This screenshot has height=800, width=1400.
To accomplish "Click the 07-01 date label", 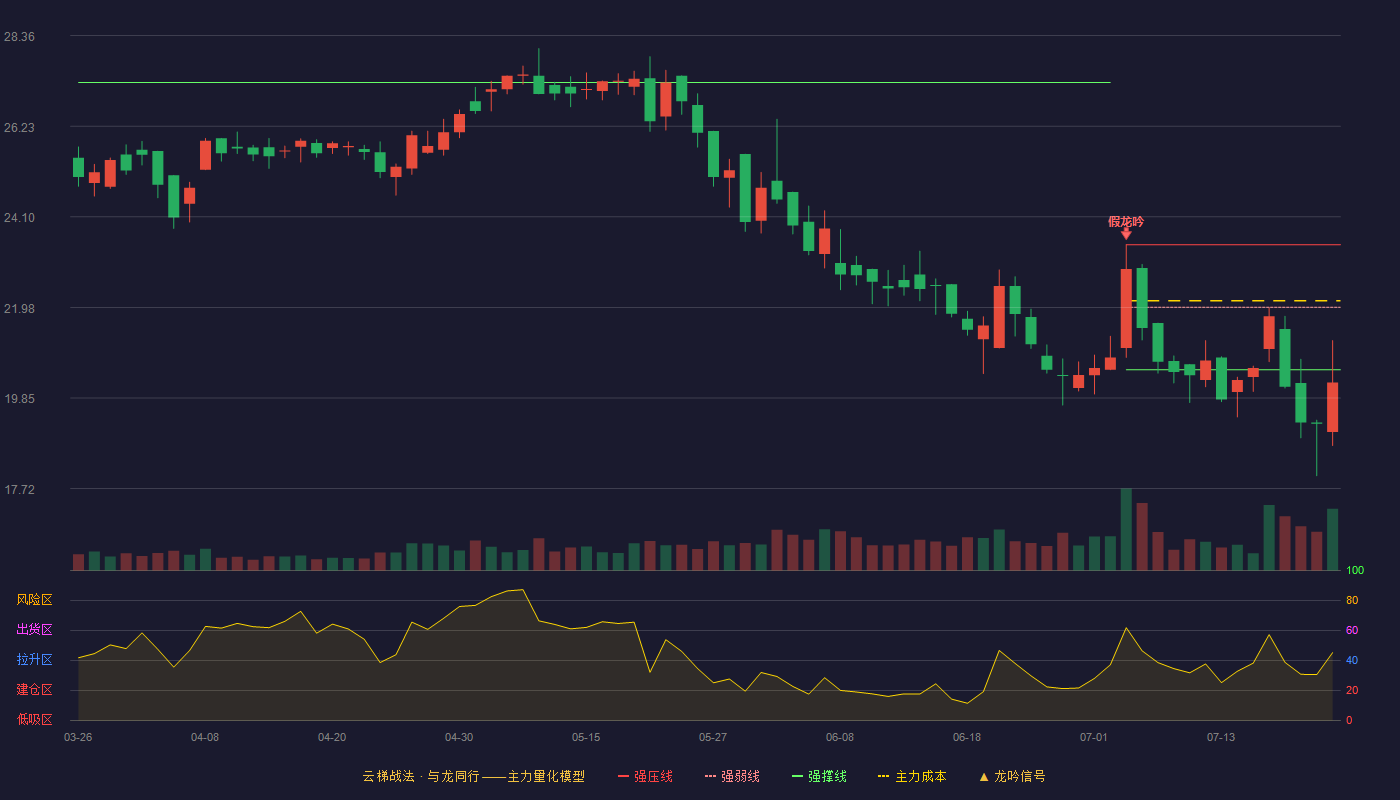I will [1094, 737].
